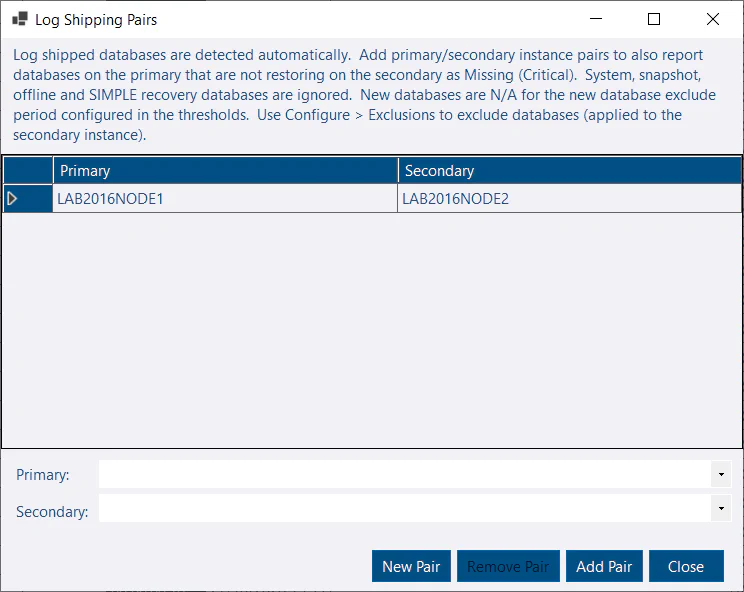The width and height of the screenshot is (744, 592).
Task: Select the LAB2016NODE2 secondary cell
Action: coord(569,198)
